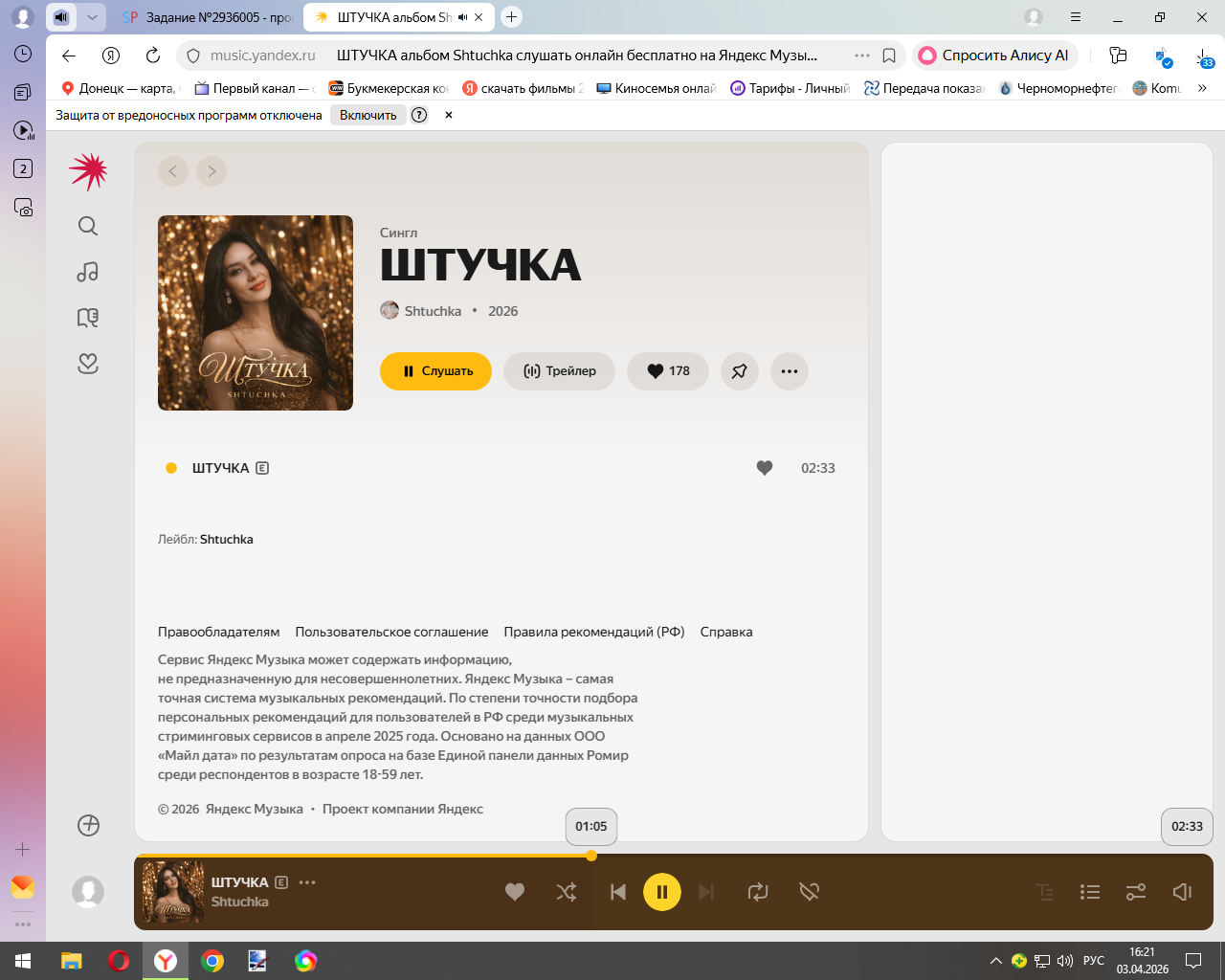The width and height of the screenshot is (1225, 980).
Task: Close the ШТУЧКА альбом browser tab
Action: pyautogui.click(x=479, y=17)
